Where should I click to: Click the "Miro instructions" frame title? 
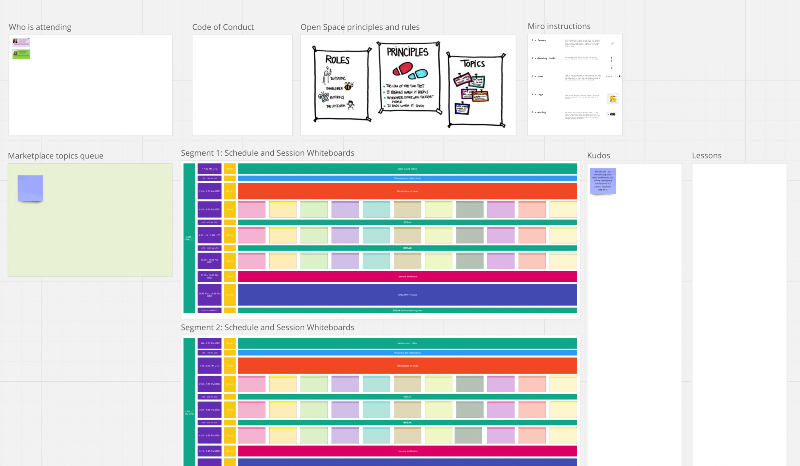tap(559, 26)
